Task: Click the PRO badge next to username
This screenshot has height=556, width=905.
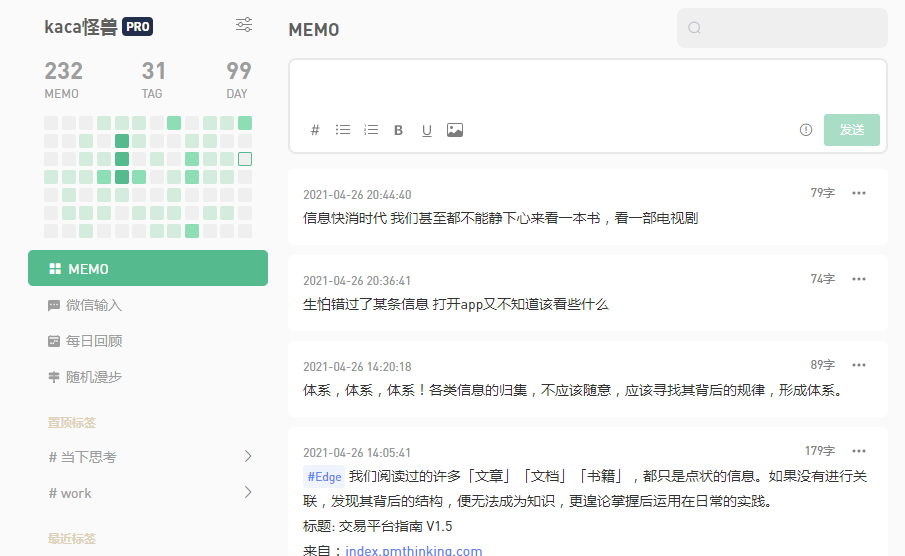Action: point(137,27)
